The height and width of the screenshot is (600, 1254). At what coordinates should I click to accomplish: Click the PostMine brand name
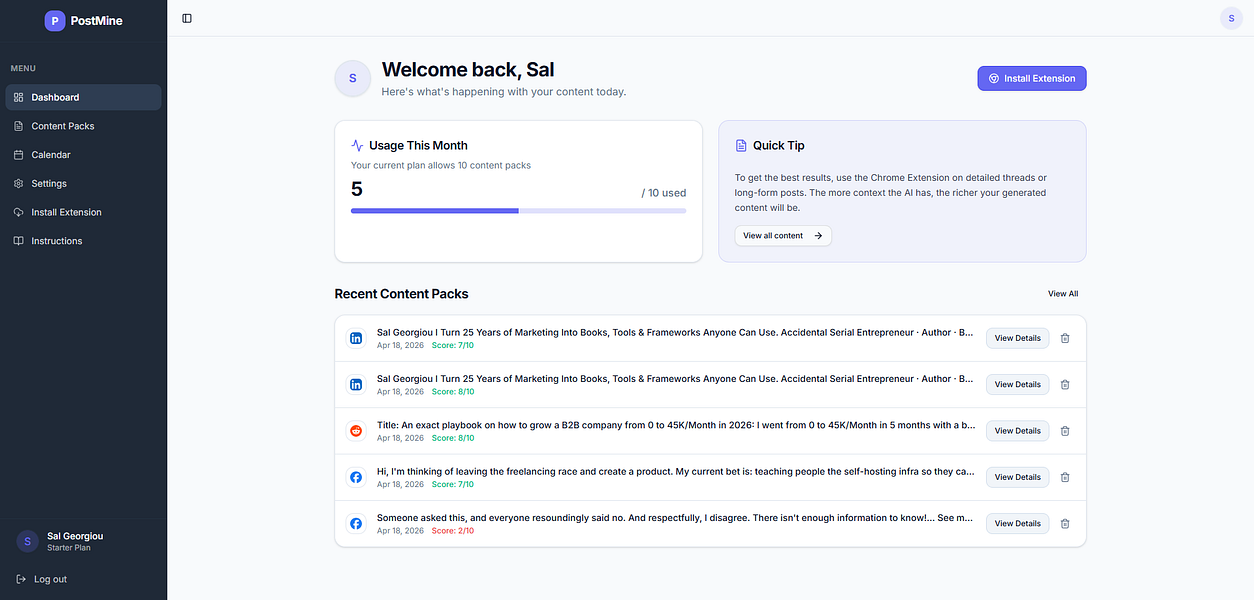(x=97, y=20)
